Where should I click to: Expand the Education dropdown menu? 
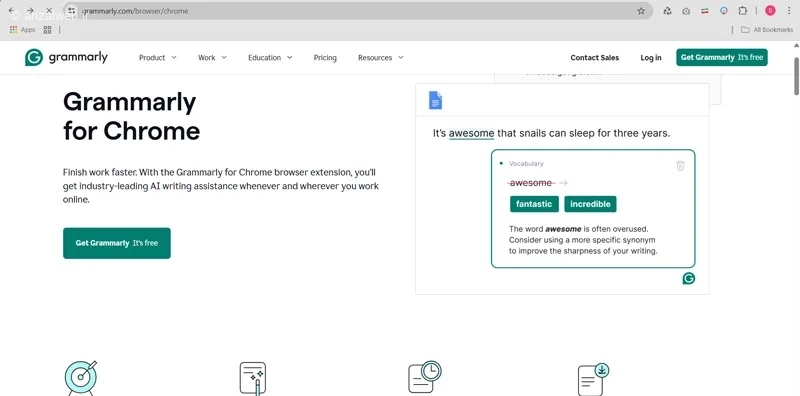click(x=270, y=58)
